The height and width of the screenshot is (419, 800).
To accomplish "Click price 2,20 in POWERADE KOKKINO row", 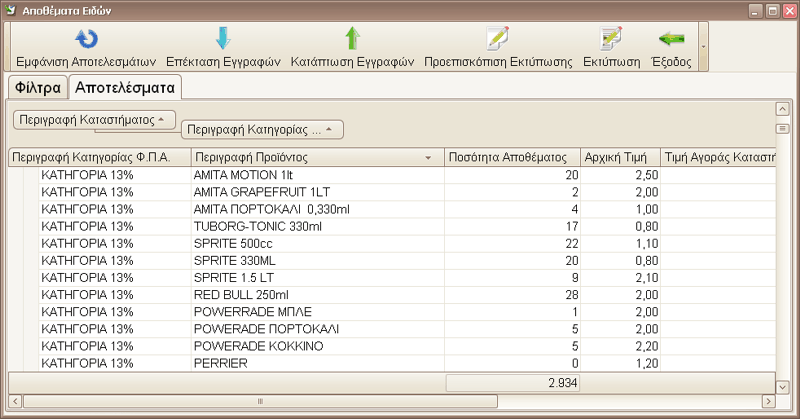I will 620,346.
